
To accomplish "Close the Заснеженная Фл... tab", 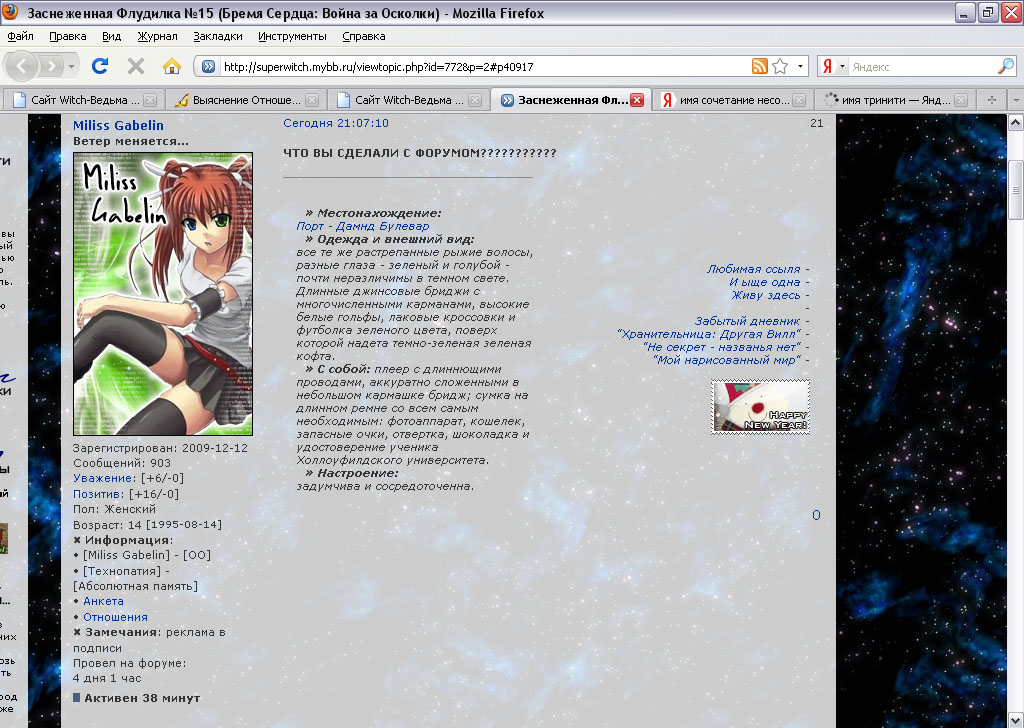I will [x=637, y=100].
